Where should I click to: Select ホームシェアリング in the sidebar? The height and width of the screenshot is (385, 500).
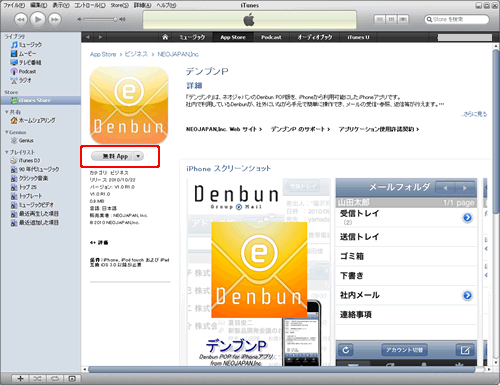33,120
